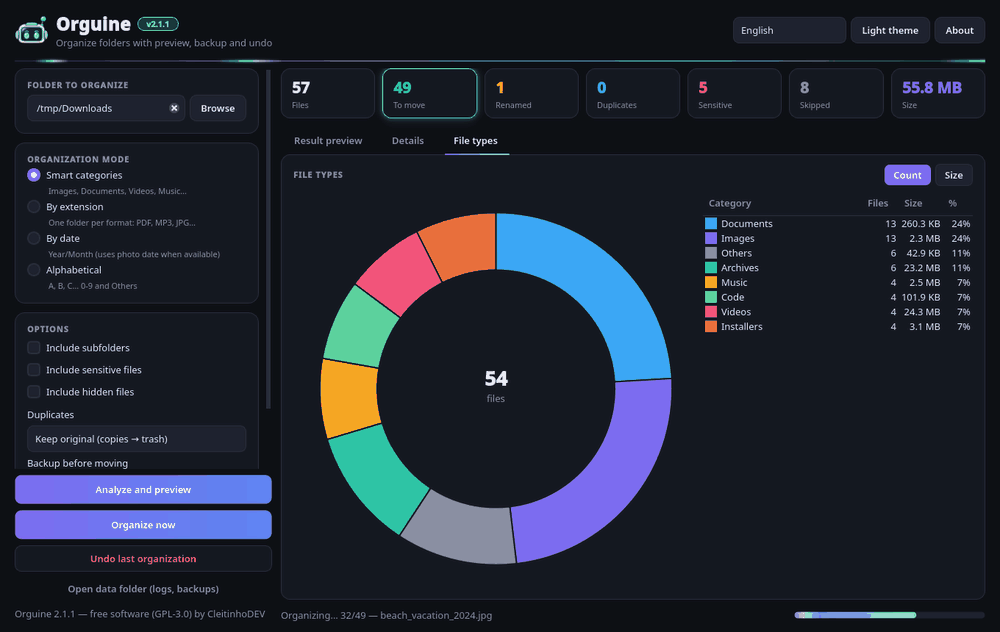Tick the Include sensitive files checkbox
Screen dimensions: 1000x632
pyautogui.click(x=34, y=370)
